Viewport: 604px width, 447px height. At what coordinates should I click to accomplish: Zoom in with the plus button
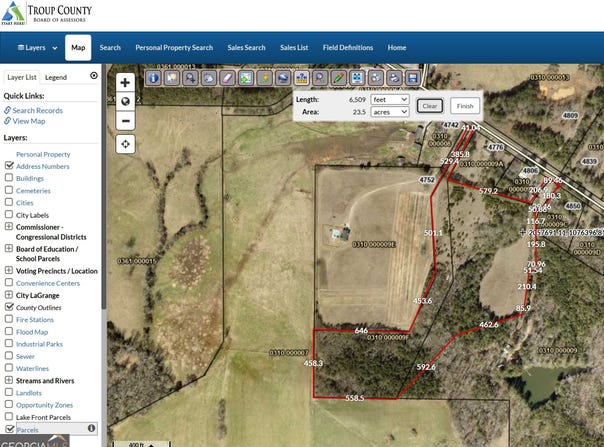[x=125, y=82]
